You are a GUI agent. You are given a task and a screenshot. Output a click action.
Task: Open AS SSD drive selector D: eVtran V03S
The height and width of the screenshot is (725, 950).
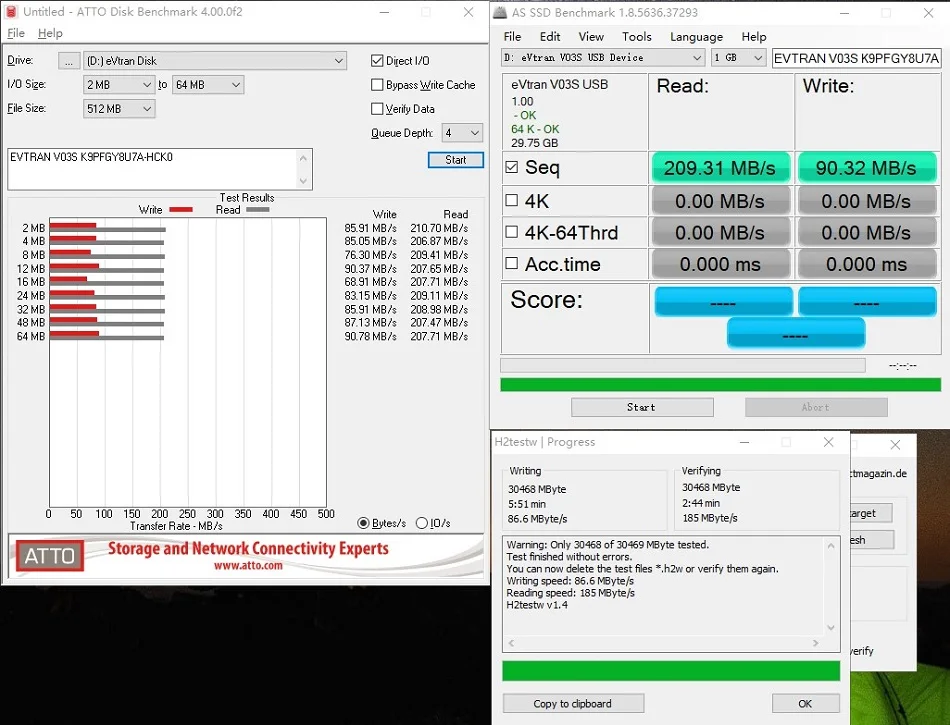(603, 58)
